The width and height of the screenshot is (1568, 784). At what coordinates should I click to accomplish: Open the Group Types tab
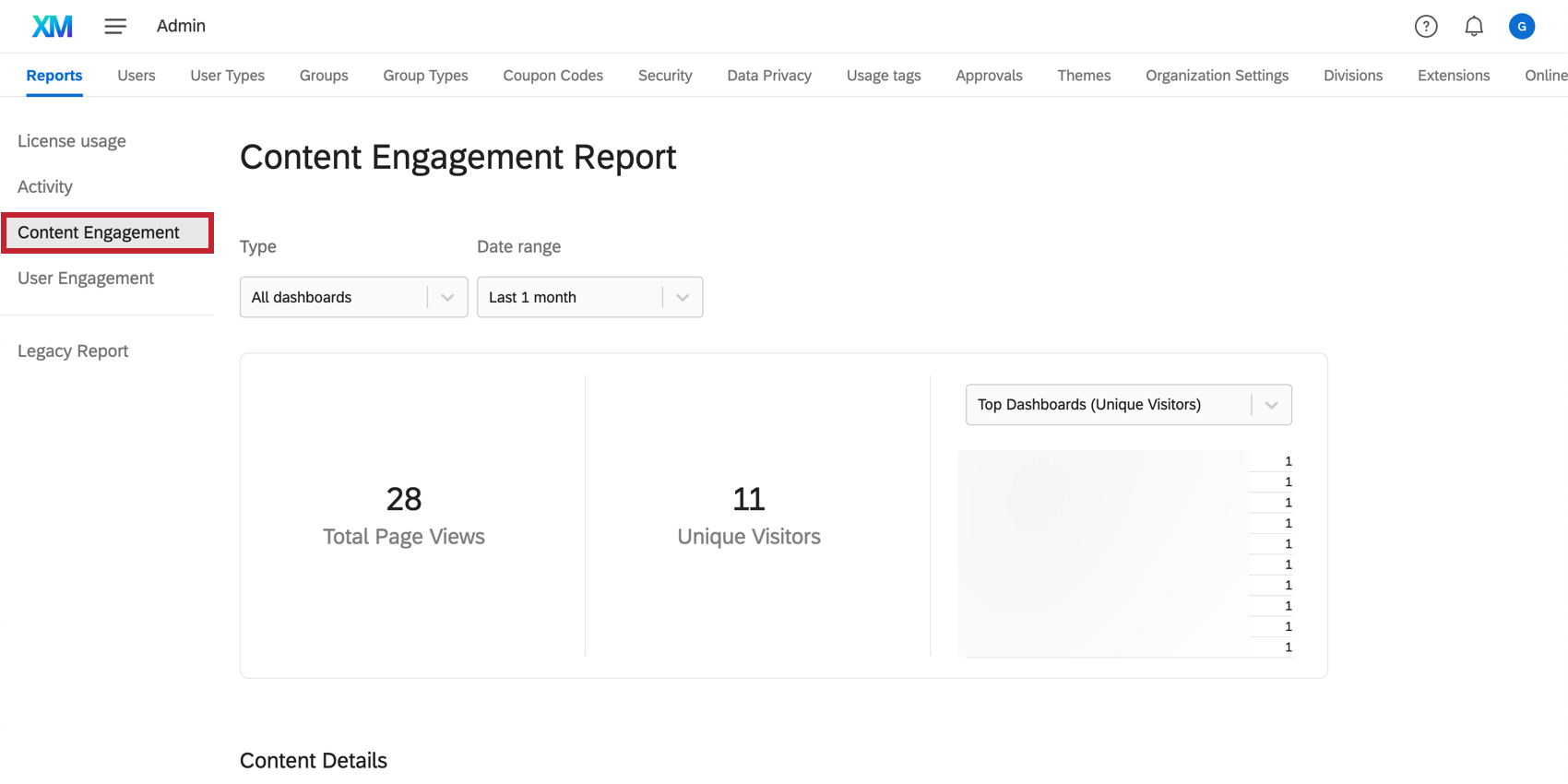(425, 76)
